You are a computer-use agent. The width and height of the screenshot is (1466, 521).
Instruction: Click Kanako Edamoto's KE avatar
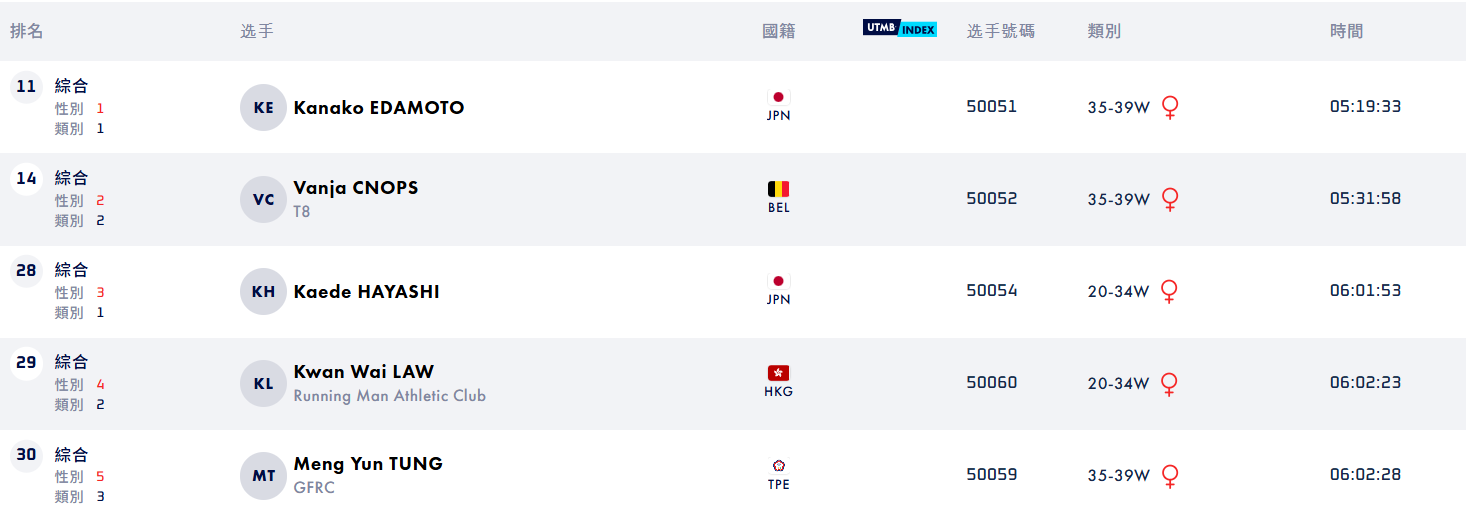(x=263, y=108)
